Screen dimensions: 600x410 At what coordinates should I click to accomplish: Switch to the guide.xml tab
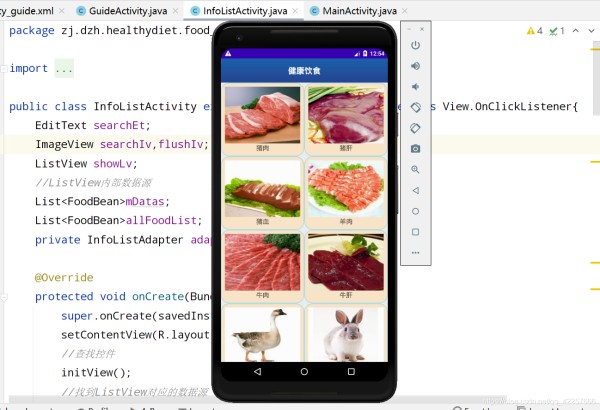tap(27, 11)
